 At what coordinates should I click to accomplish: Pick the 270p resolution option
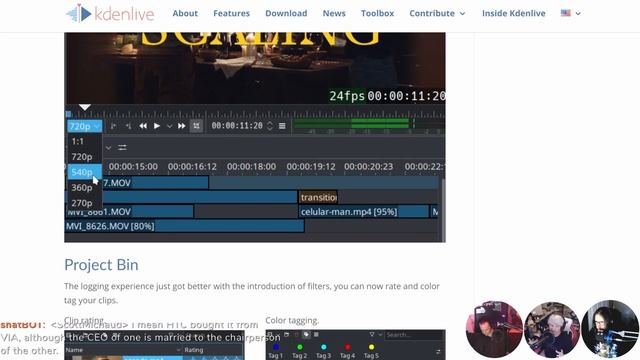(84, 203)
